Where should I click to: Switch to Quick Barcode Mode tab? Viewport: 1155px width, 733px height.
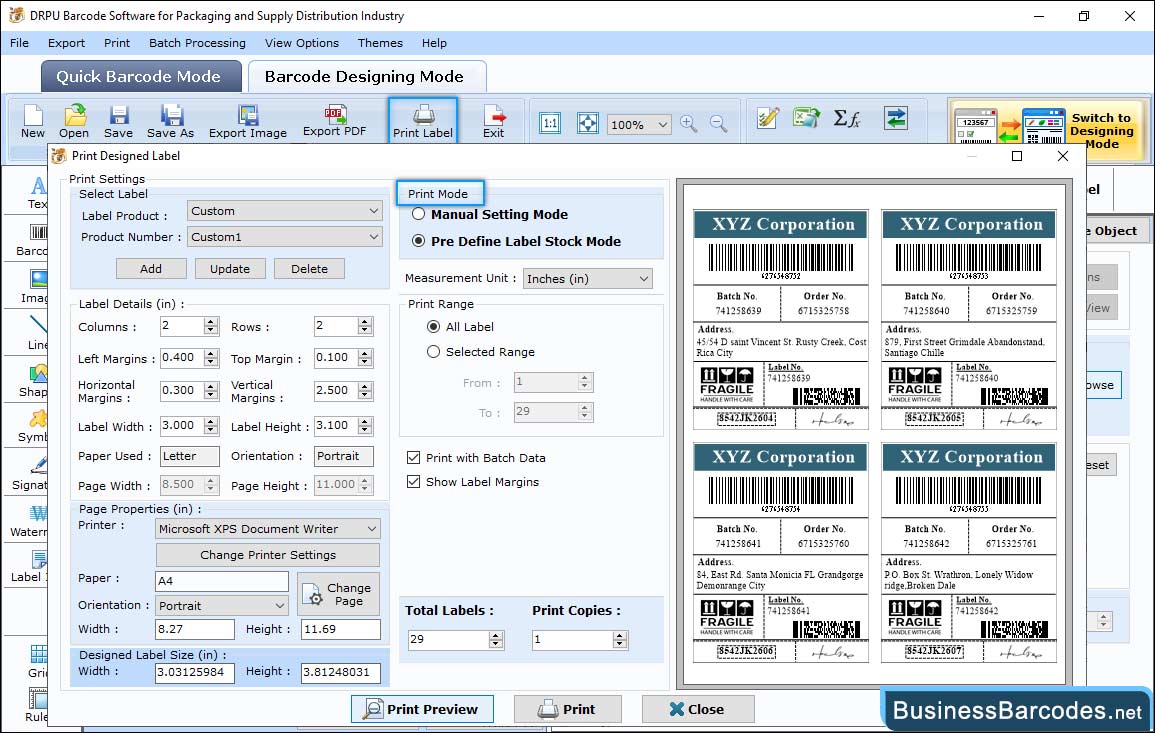pos(141,77)
